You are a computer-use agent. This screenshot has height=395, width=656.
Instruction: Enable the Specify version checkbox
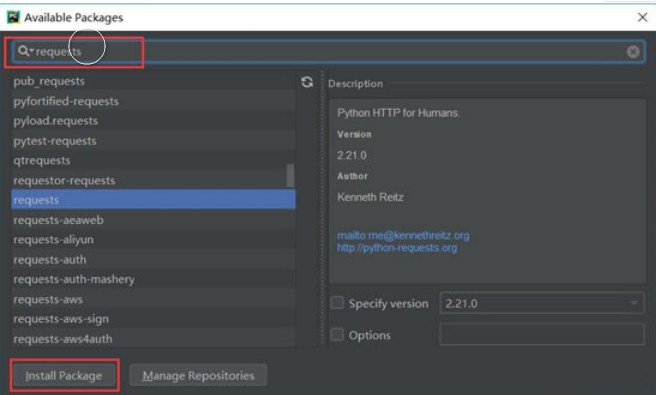pyautogui.click(x=337, y=303)
